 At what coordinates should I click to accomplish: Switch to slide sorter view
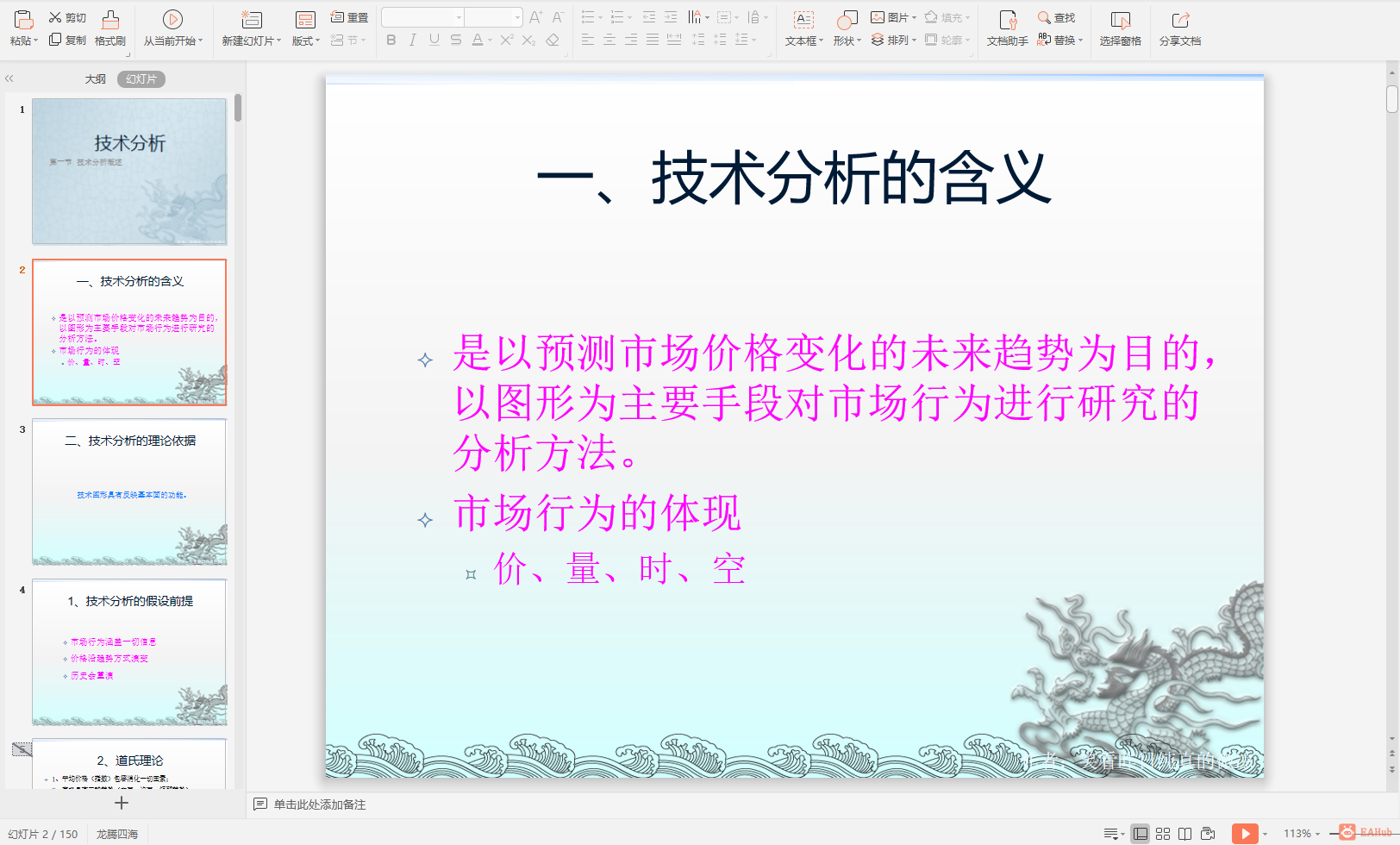pos(1162,833)
